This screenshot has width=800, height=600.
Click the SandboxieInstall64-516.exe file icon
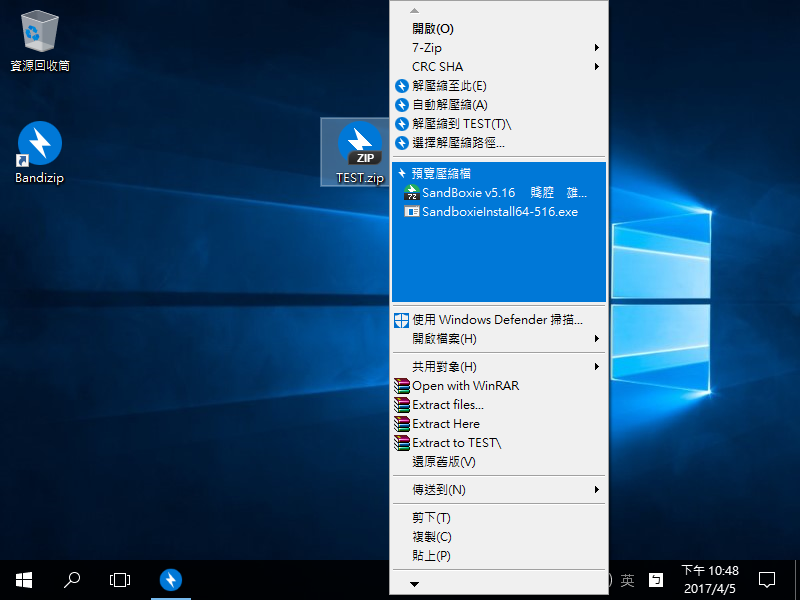pyautogui.click(x=412, y=211)
